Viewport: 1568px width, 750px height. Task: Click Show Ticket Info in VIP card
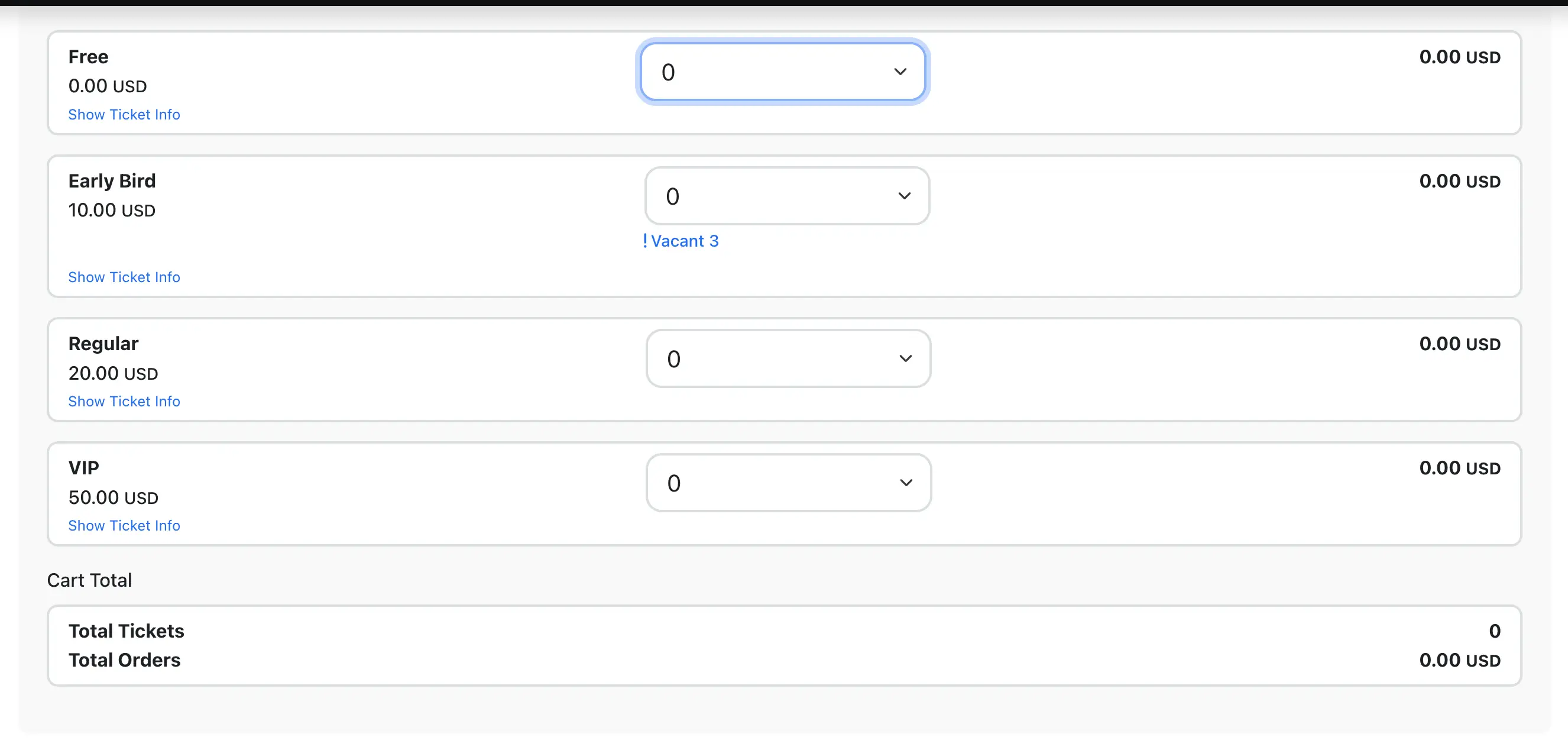(124, 525)
